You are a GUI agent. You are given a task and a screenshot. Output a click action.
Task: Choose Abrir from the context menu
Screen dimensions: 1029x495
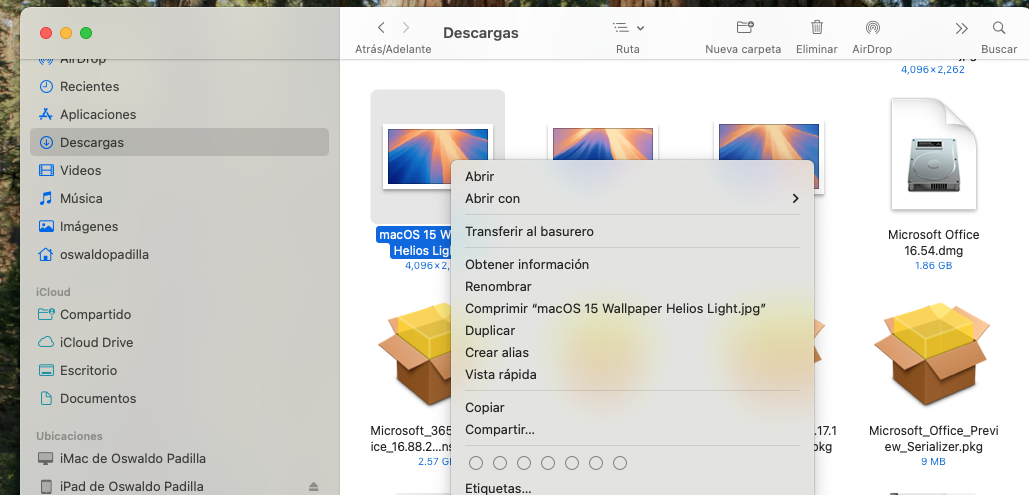pyautogui.click(x=633, y=177)
